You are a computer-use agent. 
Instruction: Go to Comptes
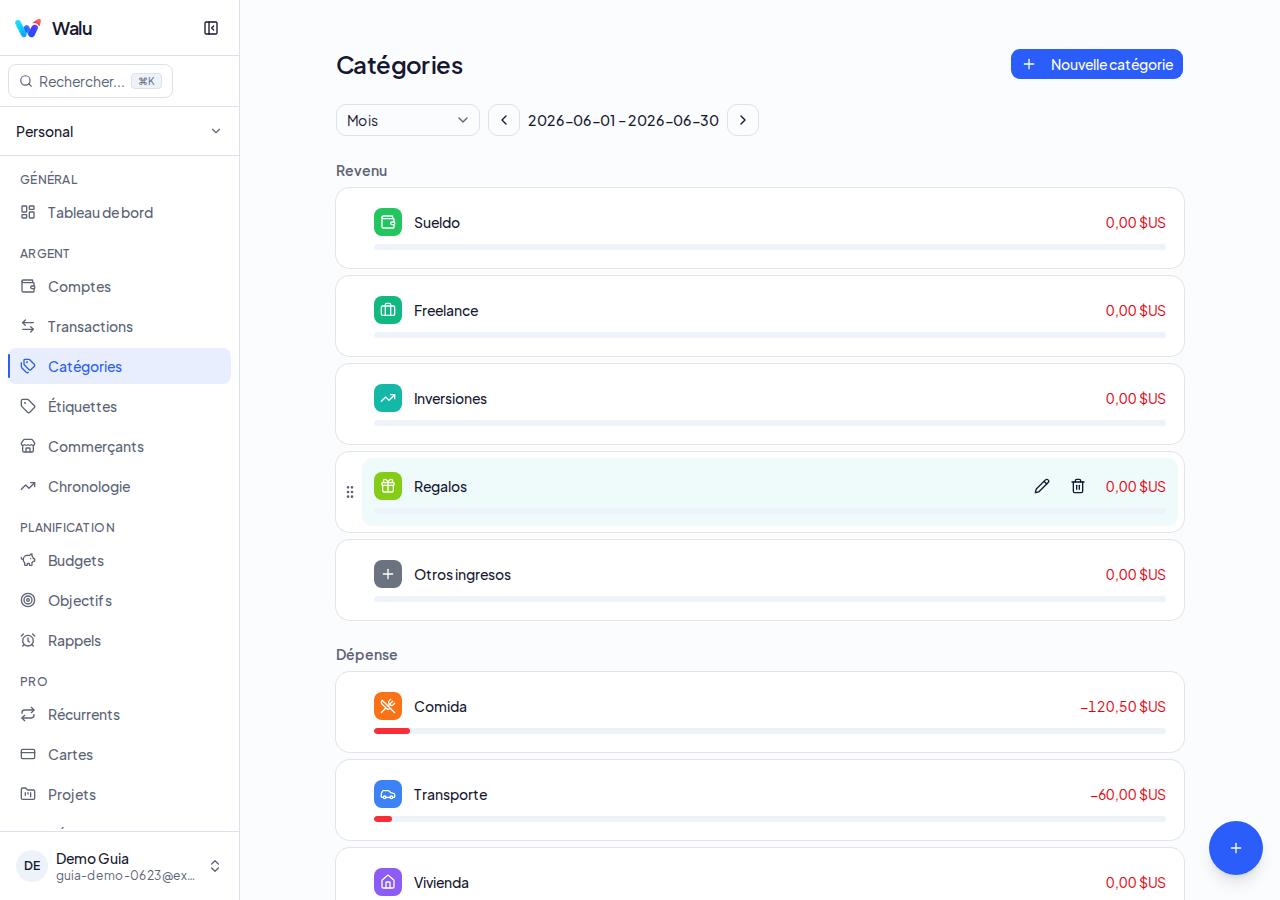point(119,286)
